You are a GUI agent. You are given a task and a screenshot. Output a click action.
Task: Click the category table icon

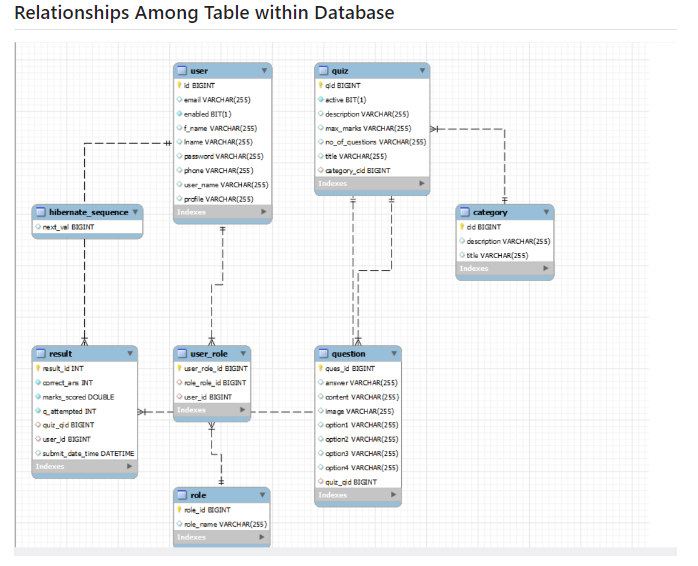pyautogui.click(x=465, y=212)
